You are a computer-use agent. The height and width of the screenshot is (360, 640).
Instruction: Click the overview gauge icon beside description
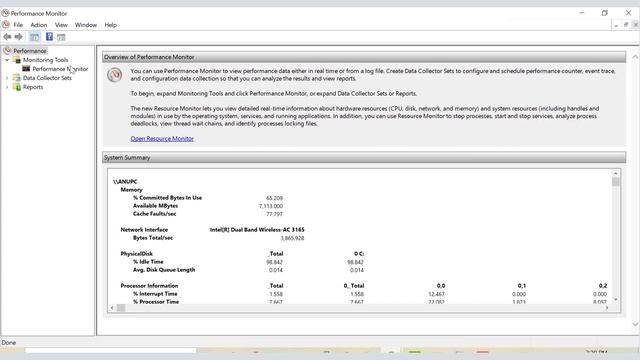[x=115, y=75]
